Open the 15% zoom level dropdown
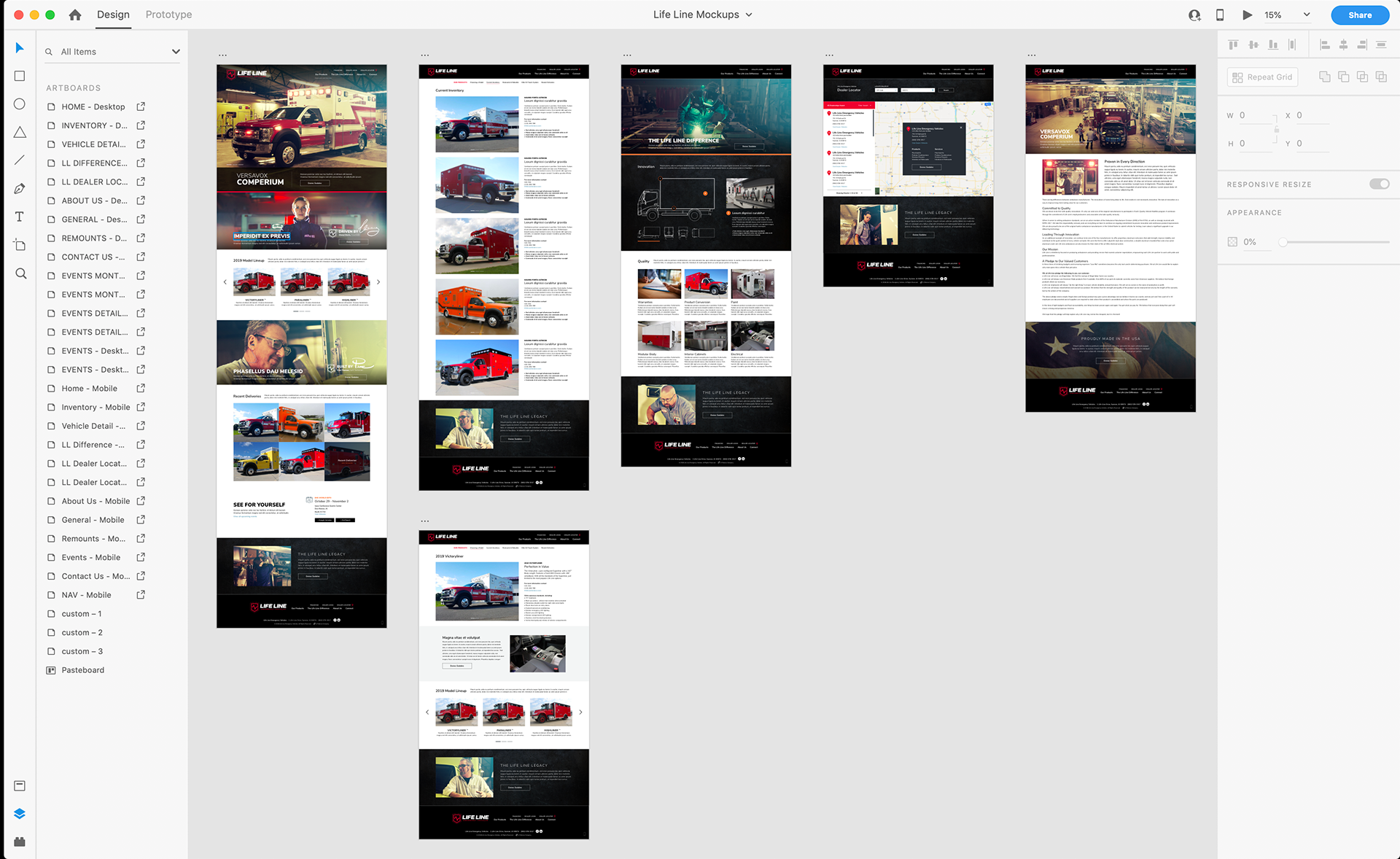The image size is (1400, 859). click(1306, 15)
